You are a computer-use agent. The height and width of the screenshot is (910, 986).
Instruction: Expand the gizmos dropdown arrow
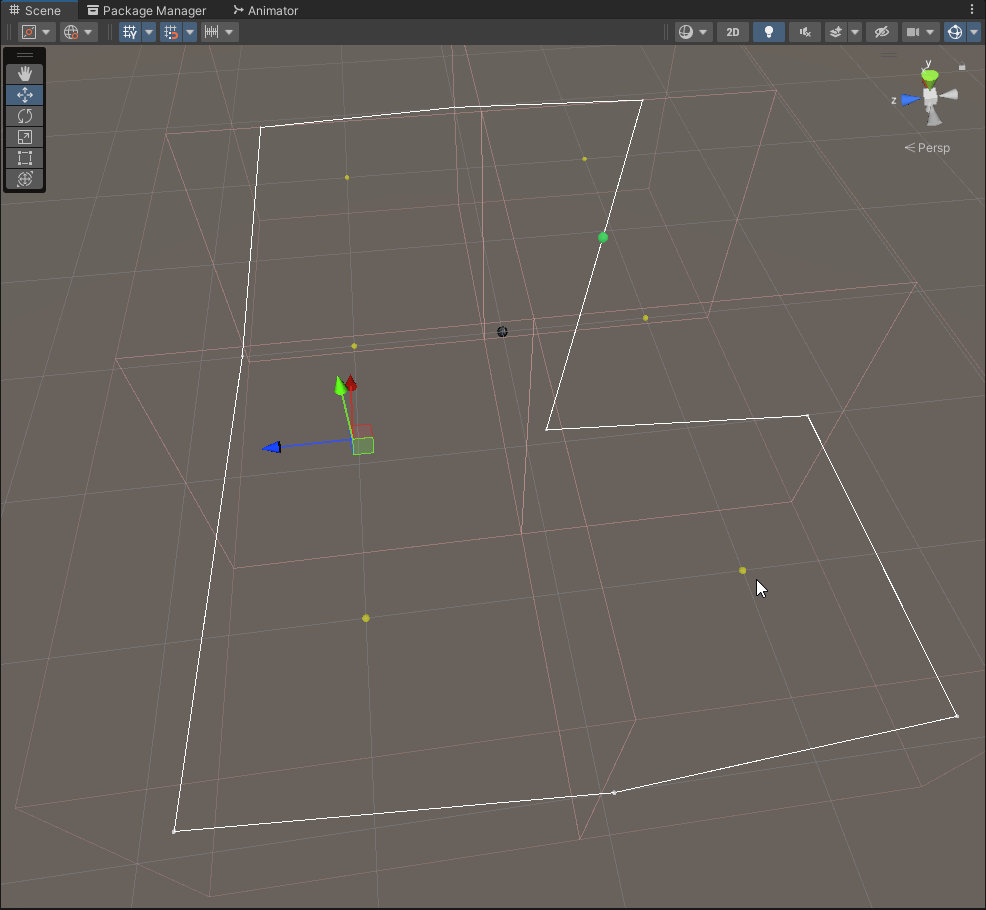(x=974, y=32)
